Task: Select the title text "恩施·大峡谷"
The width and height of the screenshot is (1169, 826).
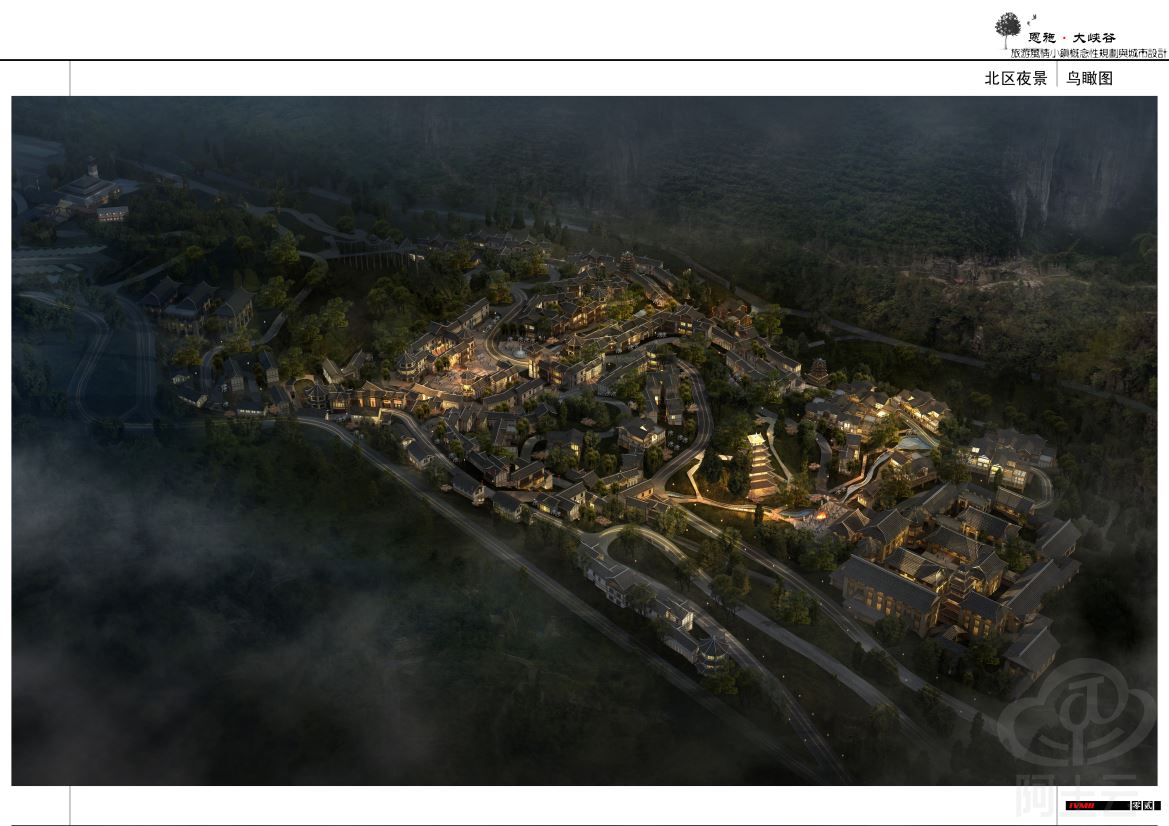Action: pos(1072,37)
